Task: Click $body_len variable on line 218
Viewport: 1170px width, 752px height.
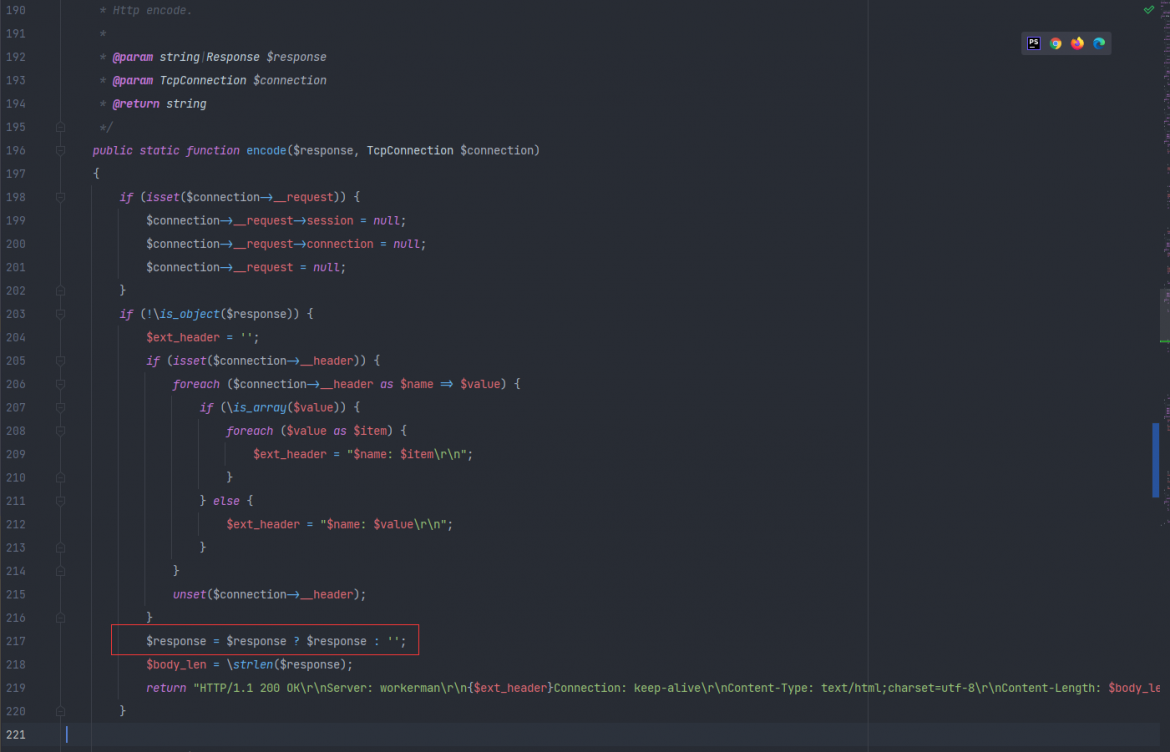Action: (x=176, y=665)
